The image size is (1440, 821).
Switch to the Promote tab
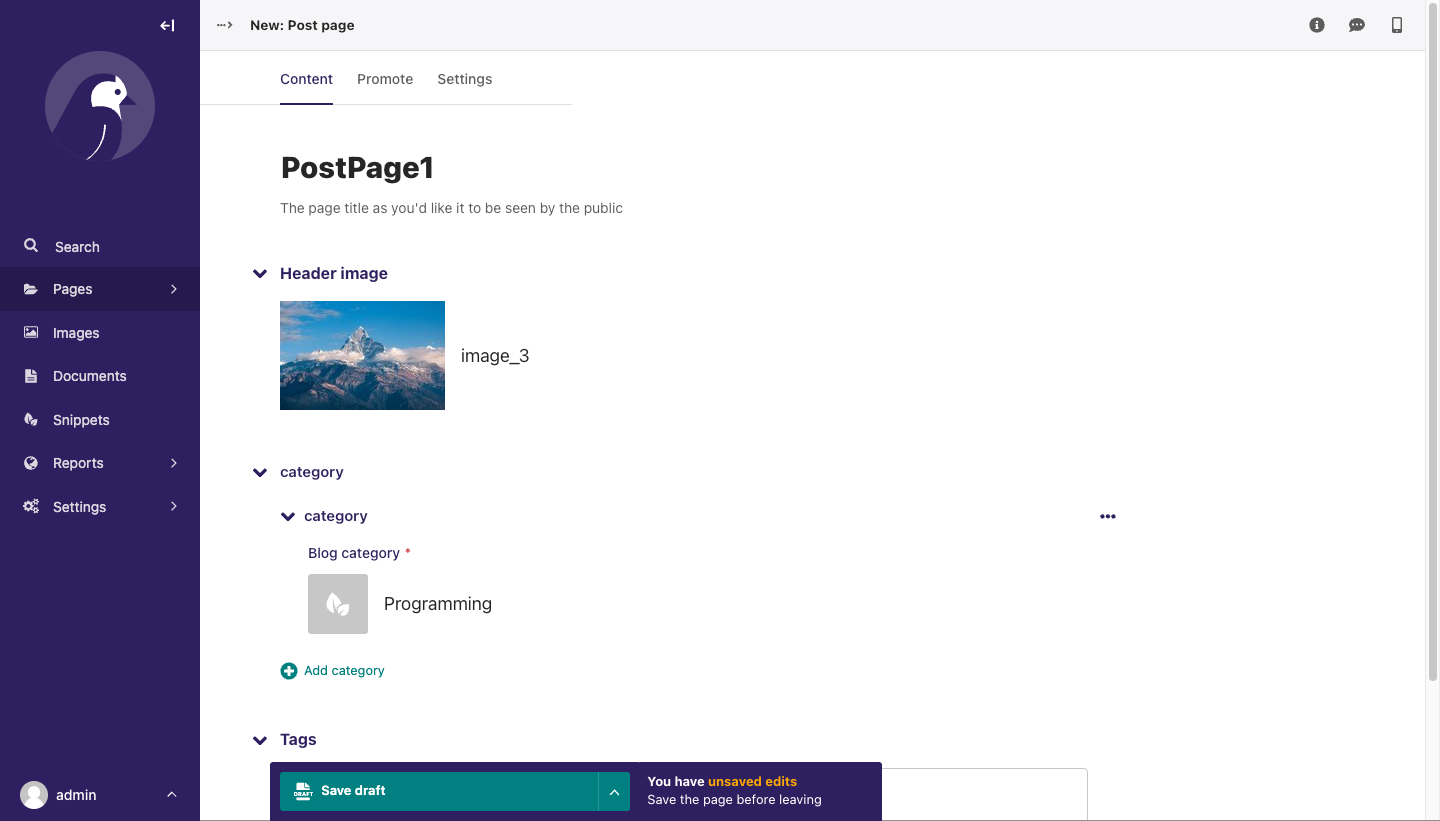coord(385,79)
